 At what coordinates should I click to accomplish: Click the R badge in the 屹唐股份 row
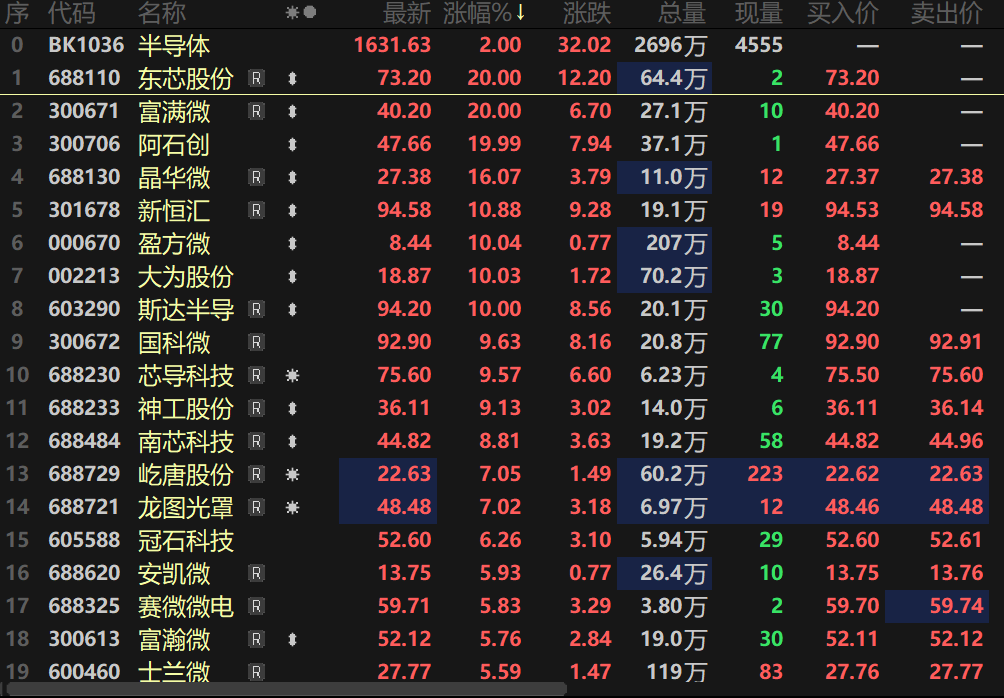pyautogui.click(x=256, y=475)
